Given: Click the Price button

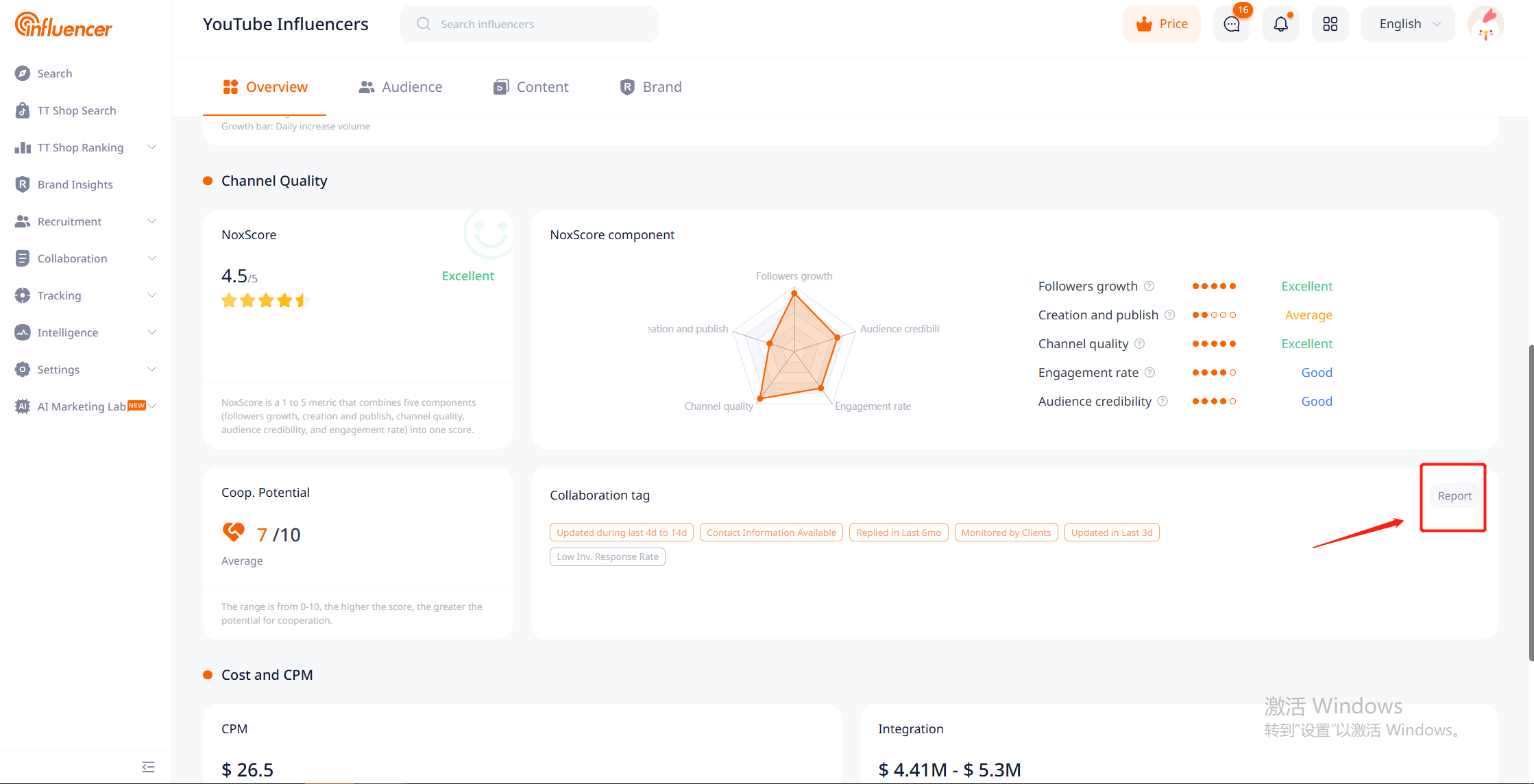Looking at the screenshot, I should 1162,24.
